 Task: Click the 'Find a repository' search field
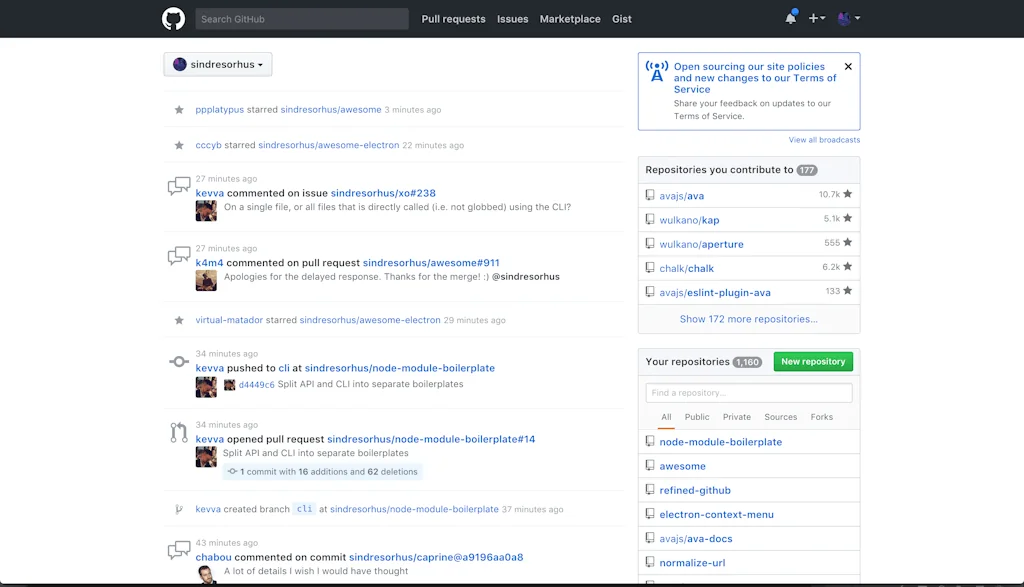point(748,392)
